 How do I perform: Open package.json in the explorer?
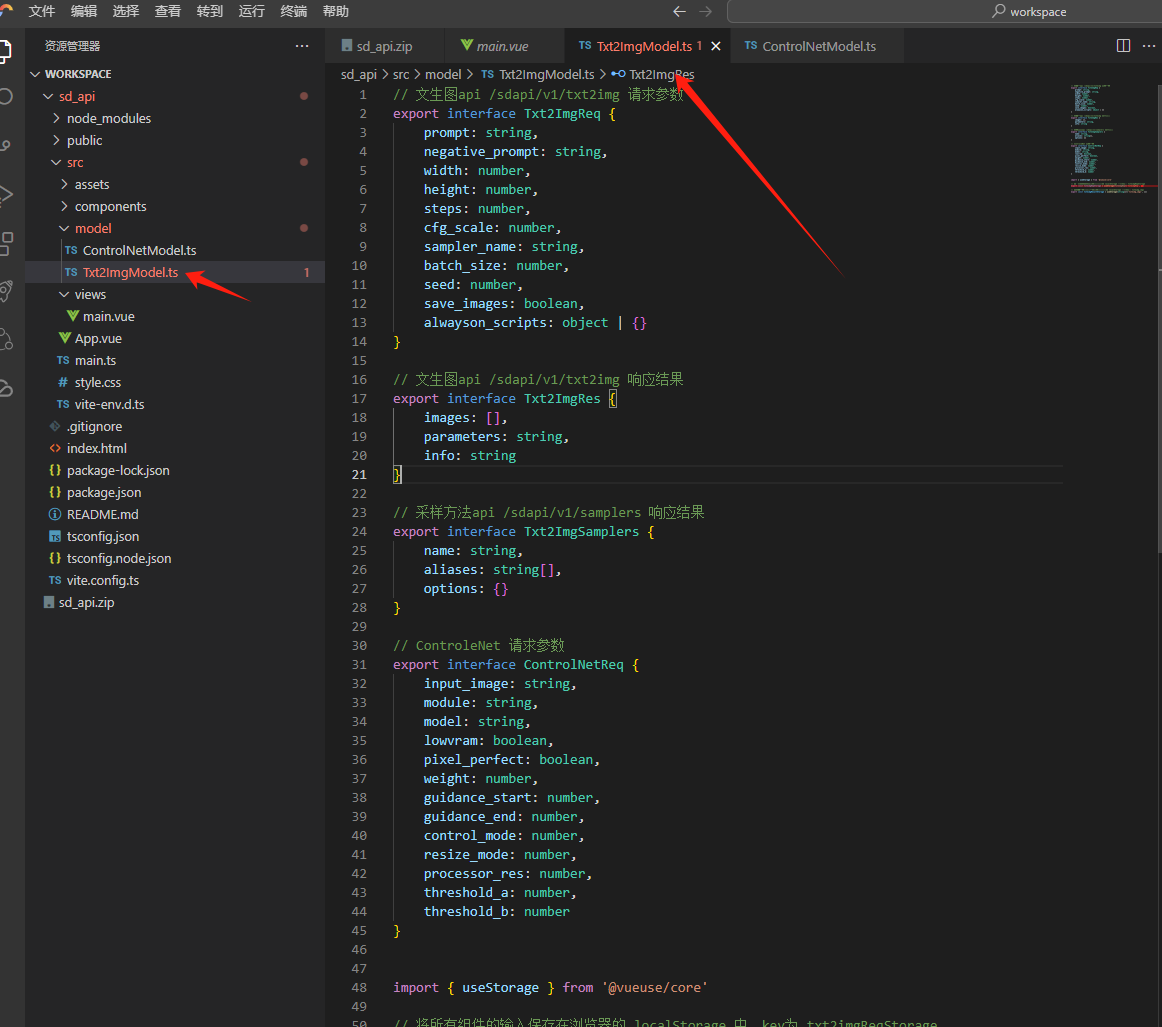tap(103, 492)
